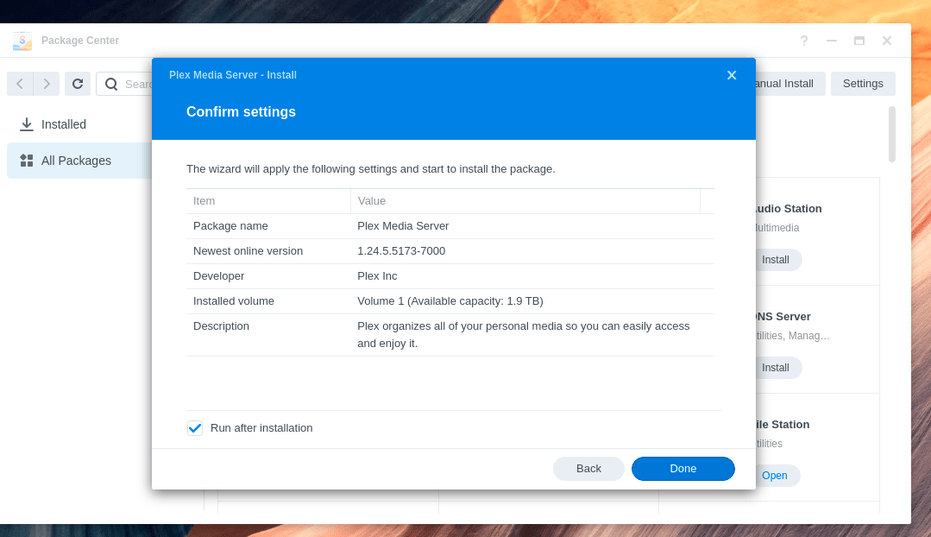Maximize the Package Center window

[859, 40]
